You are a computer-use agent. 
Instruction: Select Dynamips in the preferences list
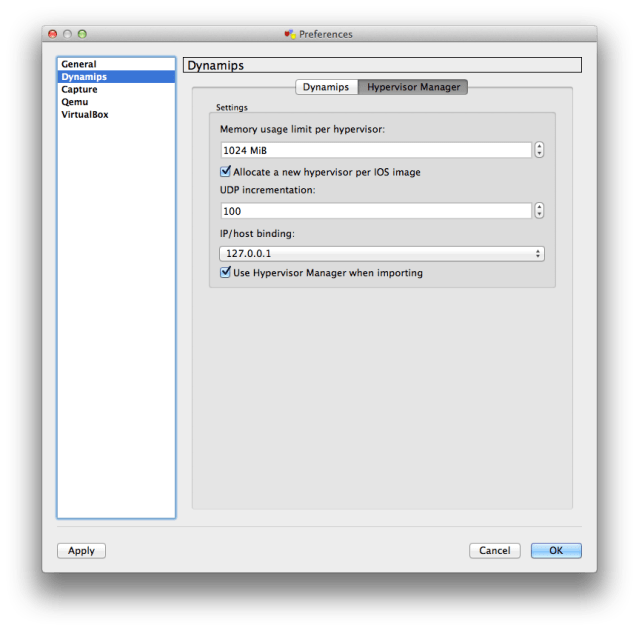(116, 77)
